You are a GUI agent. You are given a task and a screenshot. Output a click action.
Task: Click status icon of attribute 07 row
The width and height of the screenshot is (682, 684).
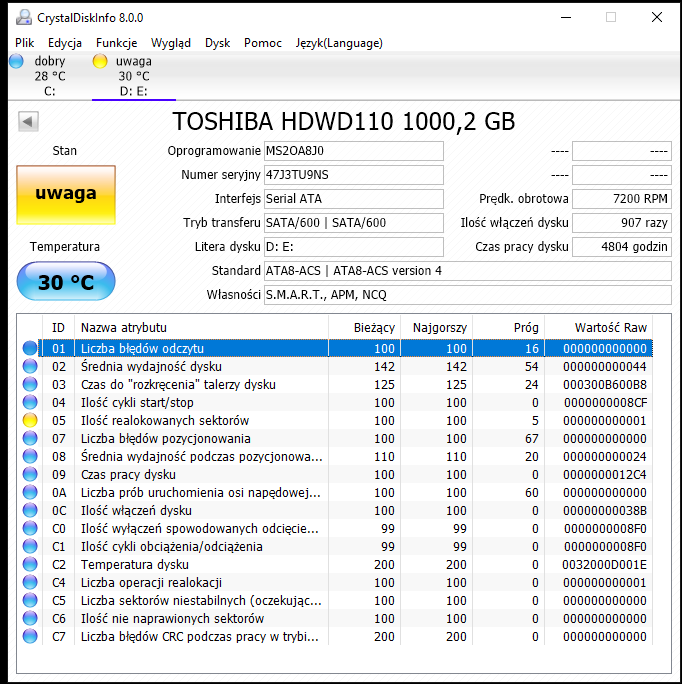click(x=30, y=438)
